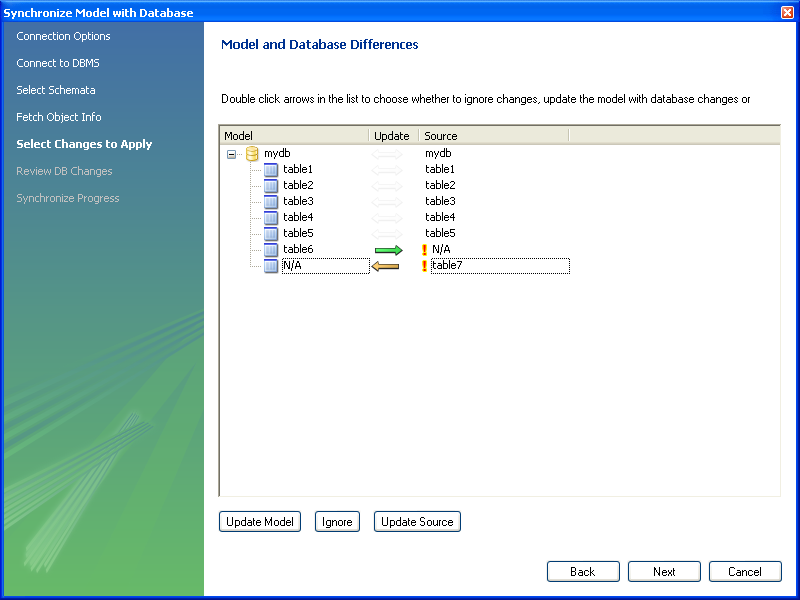Select the table5 table icon
The height and width of the screenshot is (600, 800).
coord(271,233)
